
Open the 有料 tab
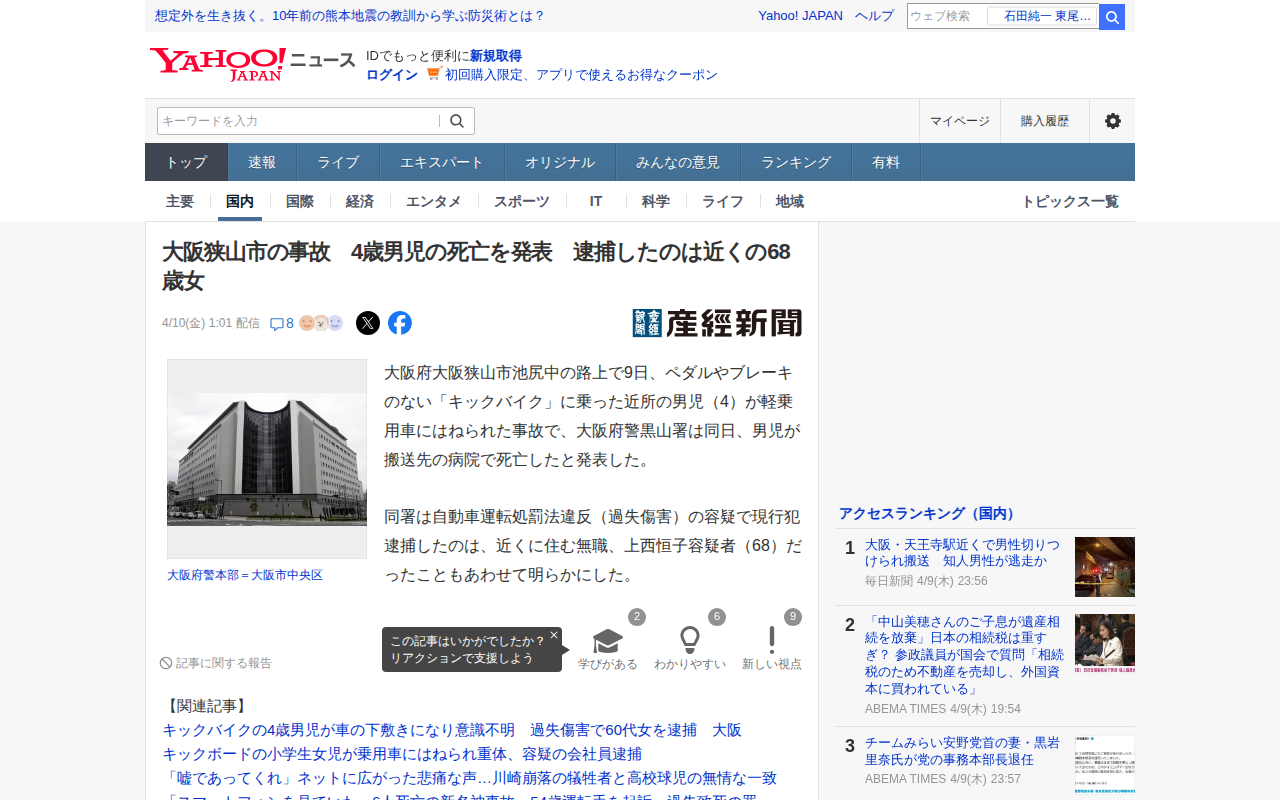click(x=886, y=162)
